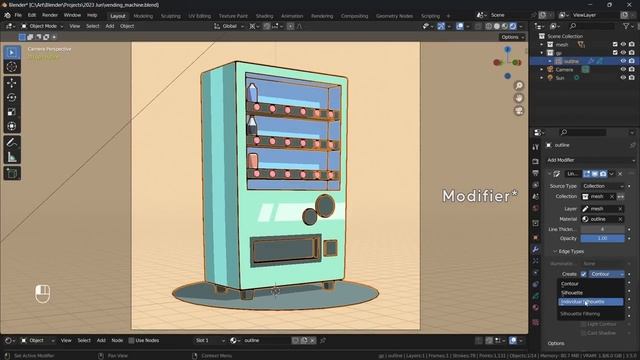
Task: Select the Annotate tool
Action: click(x=12, y=142)
